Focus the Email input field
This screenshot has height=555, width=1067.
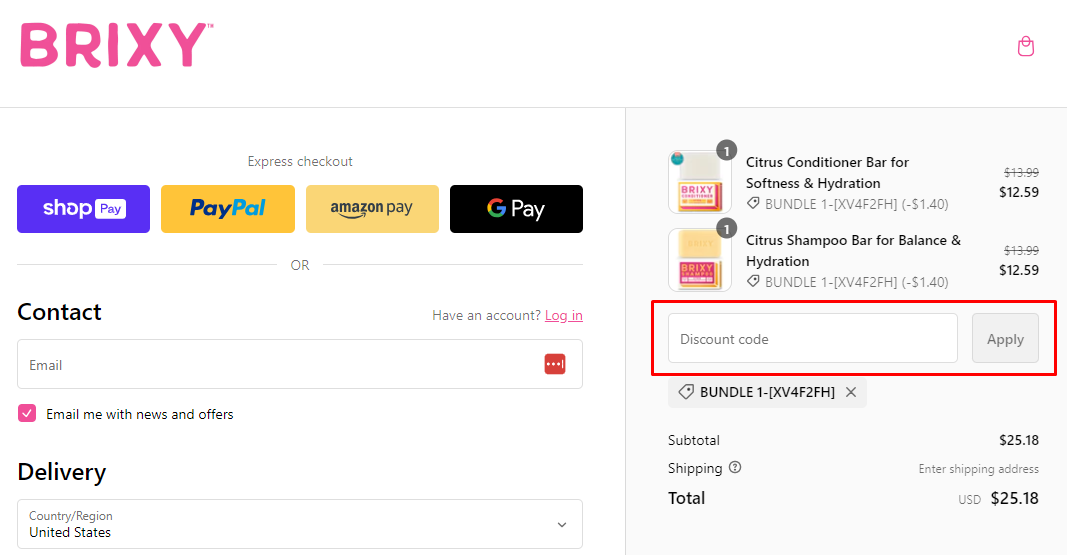[300, 364]
